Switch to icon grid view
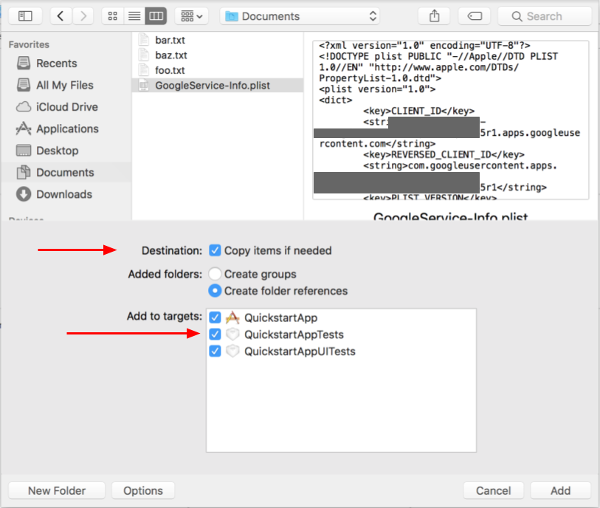Image resolution: width=600 pixels, height=508 pixels. coord(112,16)
